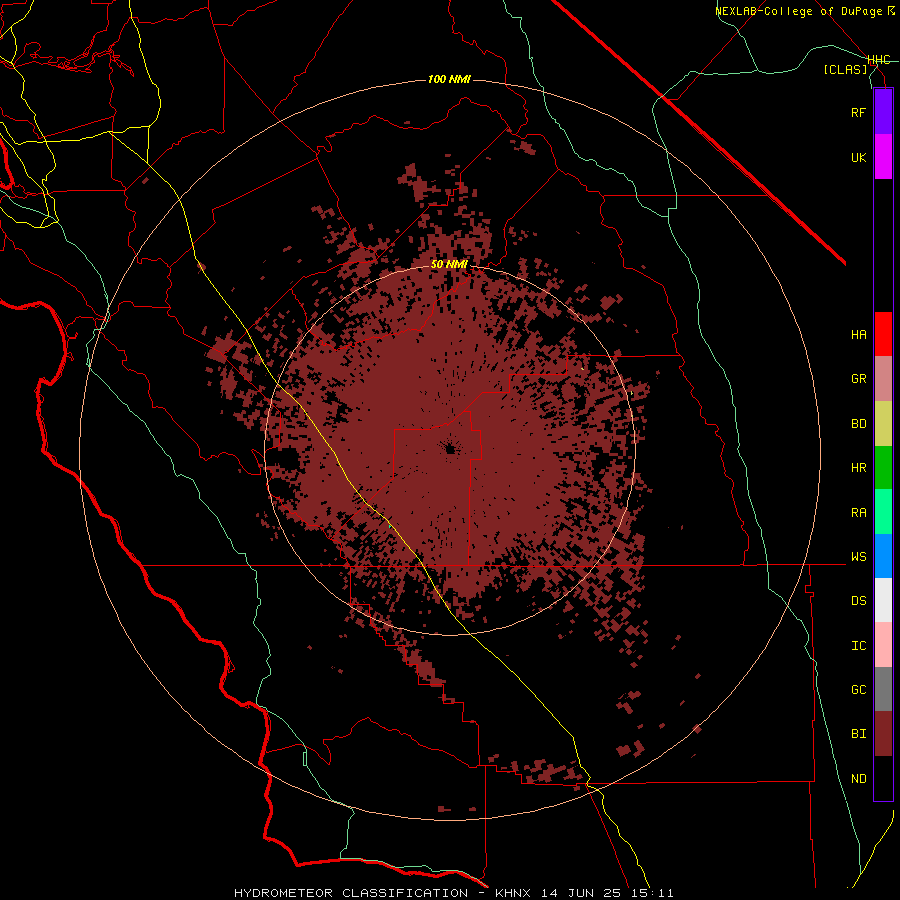Click the HR green legend swatch
Viewport: 900px width, 900px height.
point(883,467)
